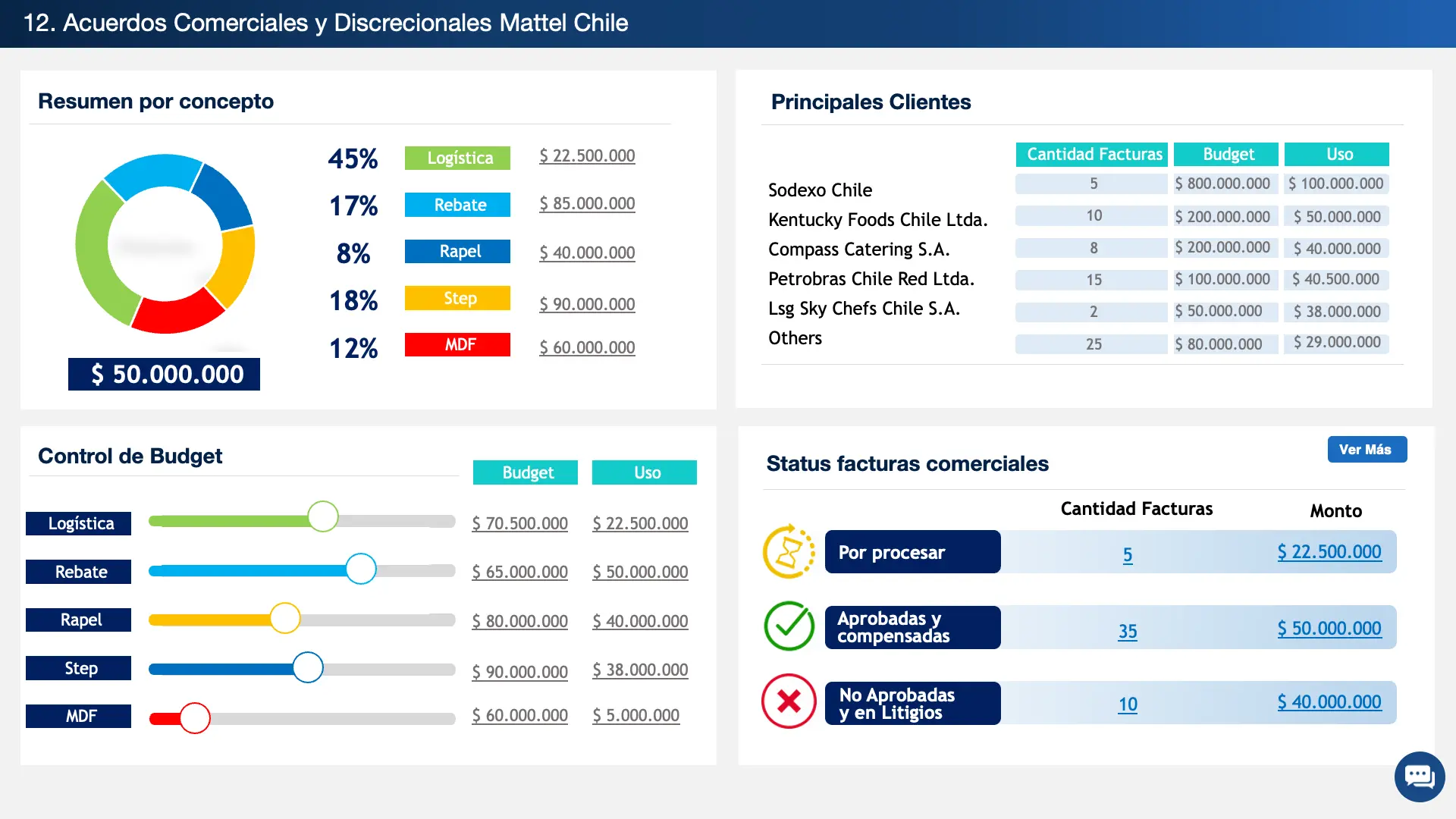
Task: Click the $ 50.000.000 total box under donut
Action: 165,375
